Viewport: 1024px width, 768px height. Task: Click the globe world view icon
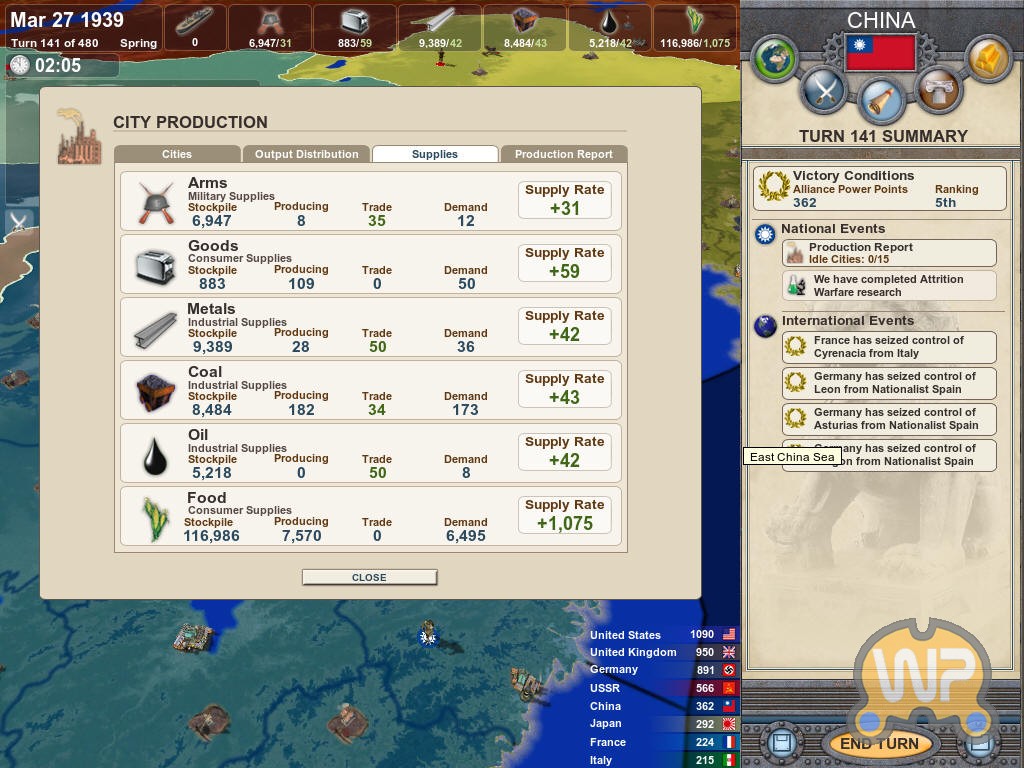click(x=775, y=59)
